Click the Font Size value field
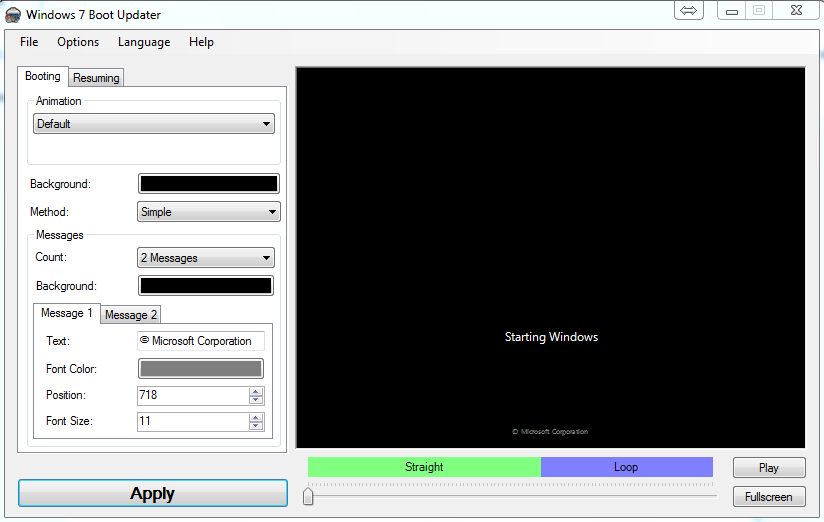Image resolution: width=824 pixels, height=522 pixels. [193, 421]
